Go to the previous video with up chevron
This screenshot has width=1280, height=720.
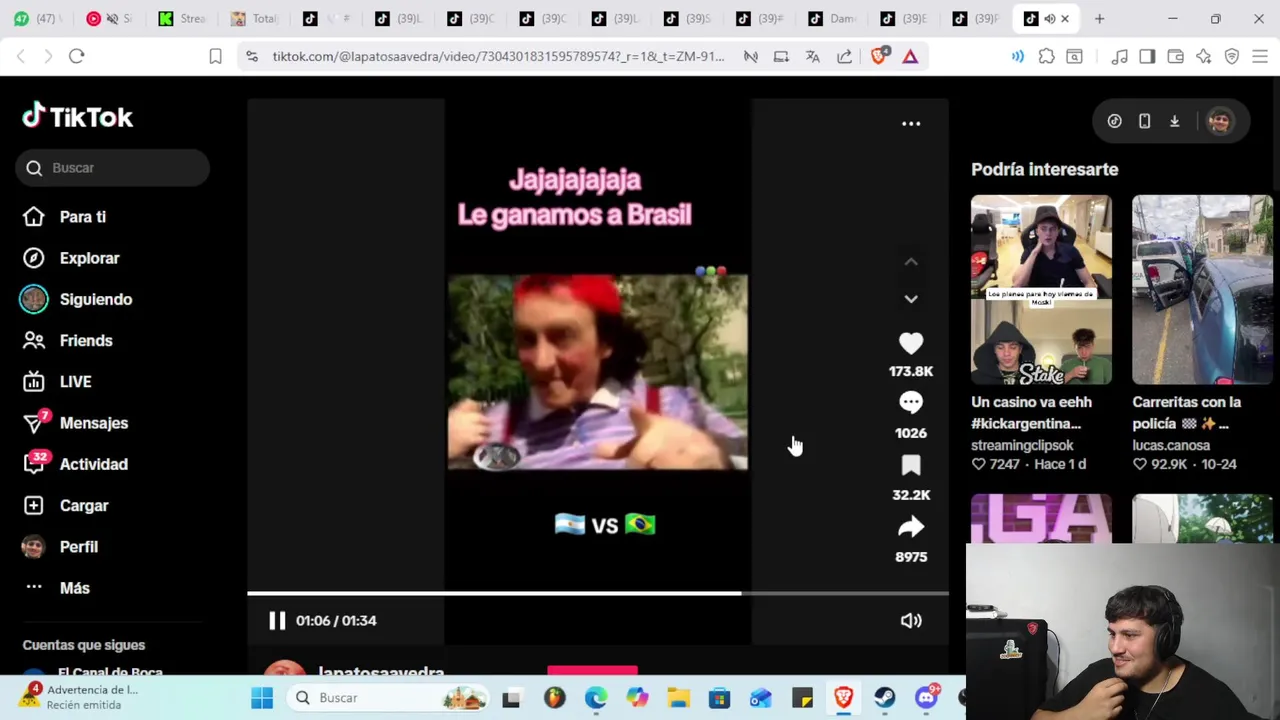point(910,262)
